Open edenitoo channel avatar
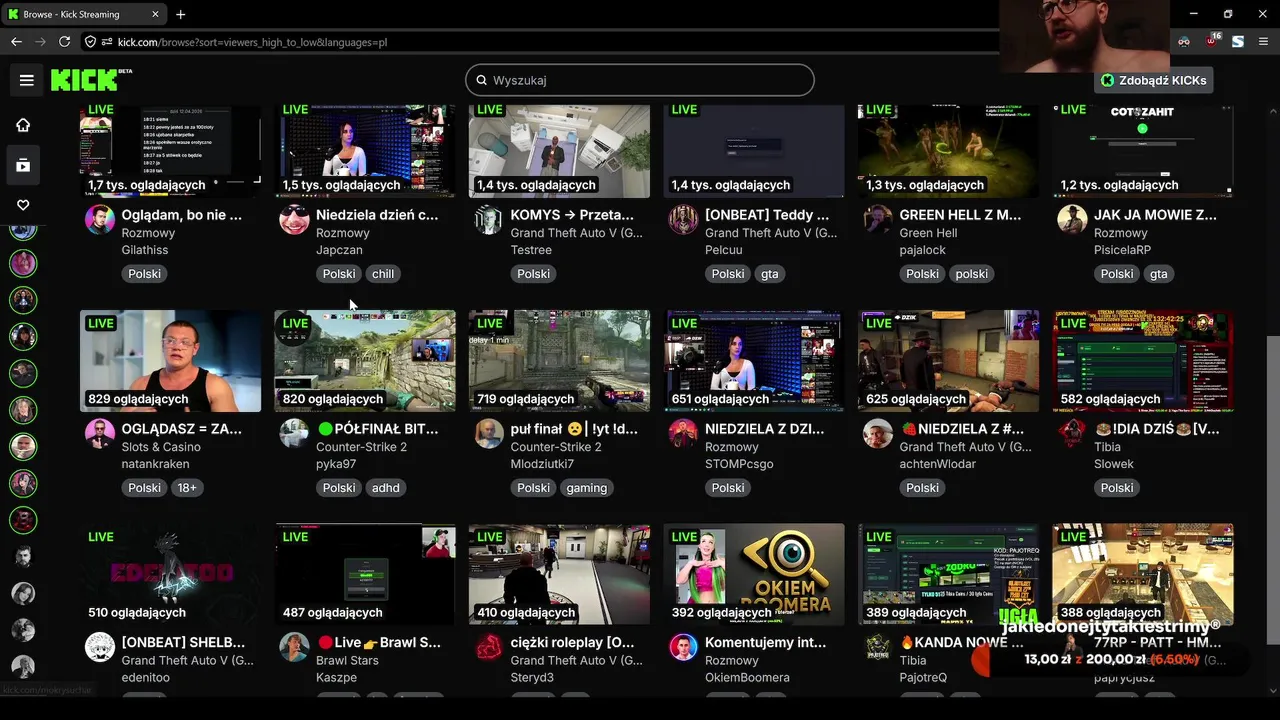Viewport: 1280px width, 720px height. (100, 647)
